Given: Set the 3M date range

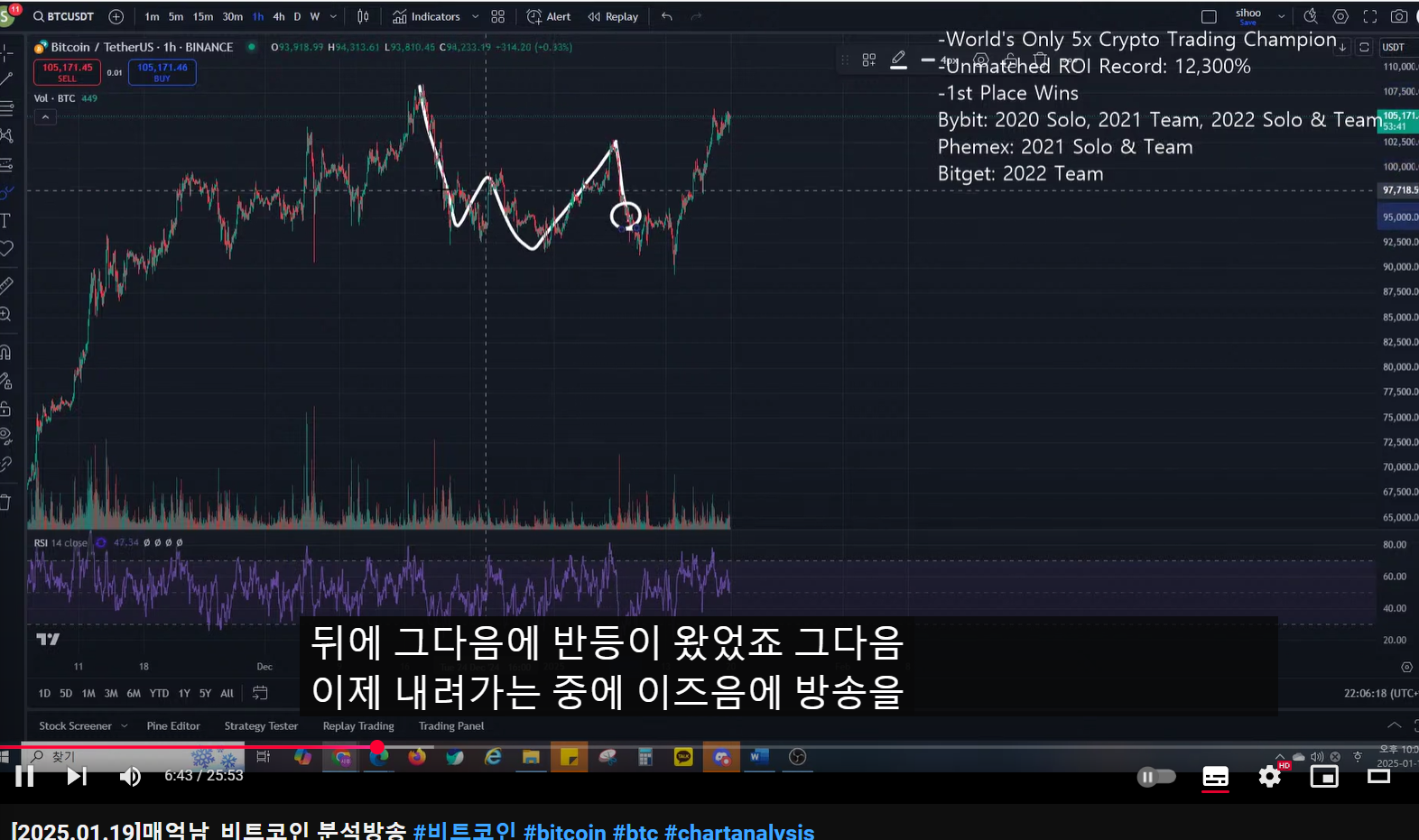Looking at the screenshot, I should click(x=111, y=693).
